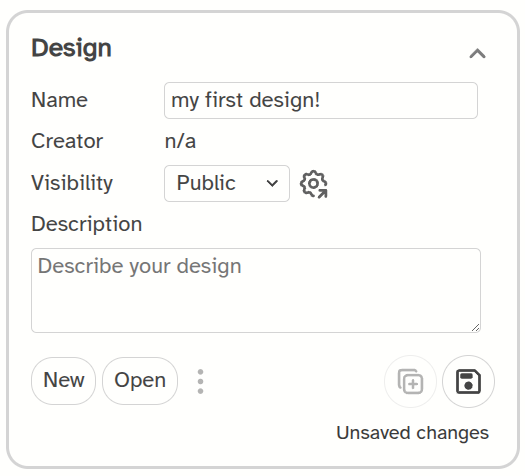Click the Description label
The height and width of the screenshot is (476, 525).
(87, 224)
